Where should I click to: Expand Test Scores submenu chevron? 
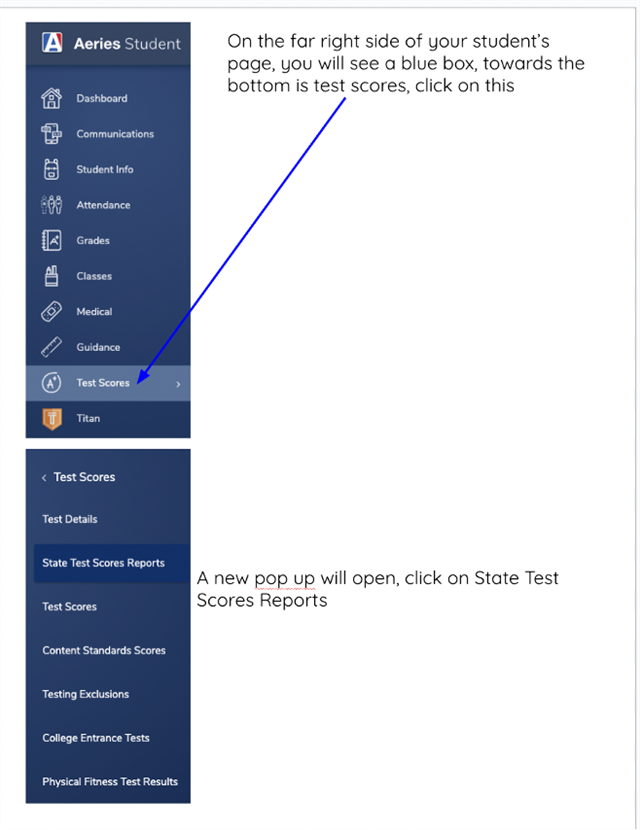tap(178, 384)
